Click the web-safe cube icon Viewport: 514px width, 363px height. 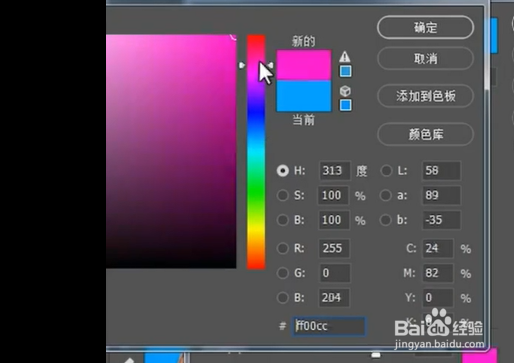345,91
